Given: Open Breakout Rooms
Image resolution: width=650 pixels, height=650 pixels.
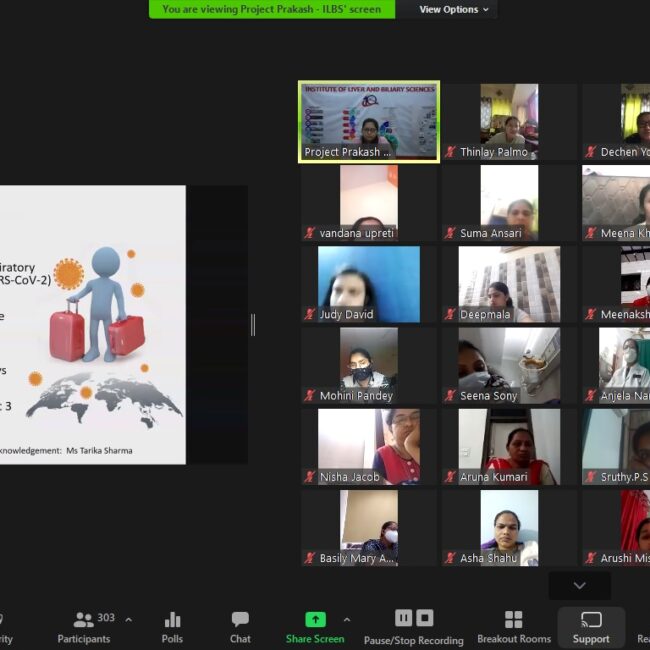Looking at the screenshot, I should [x=513, y=627].
